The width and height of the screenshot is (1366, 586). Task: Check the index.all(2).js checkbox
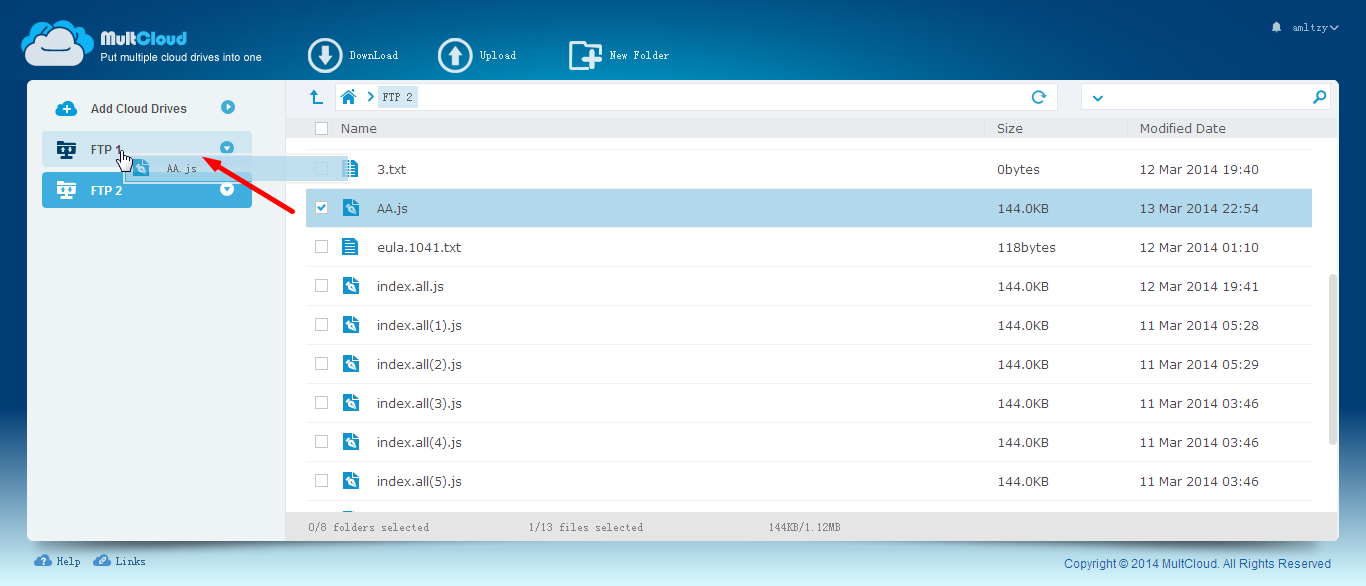[321, 364]
